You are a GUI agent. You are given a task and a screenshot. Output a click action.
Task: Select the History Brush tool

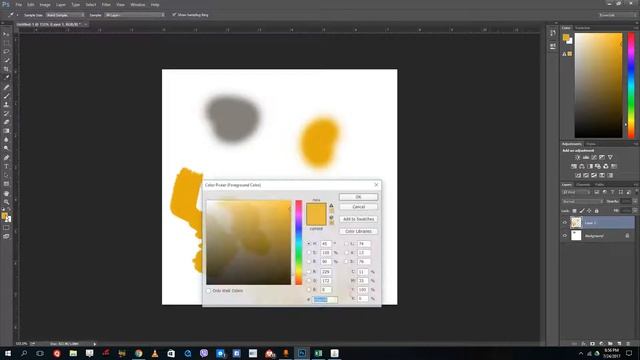coord(6,113)
